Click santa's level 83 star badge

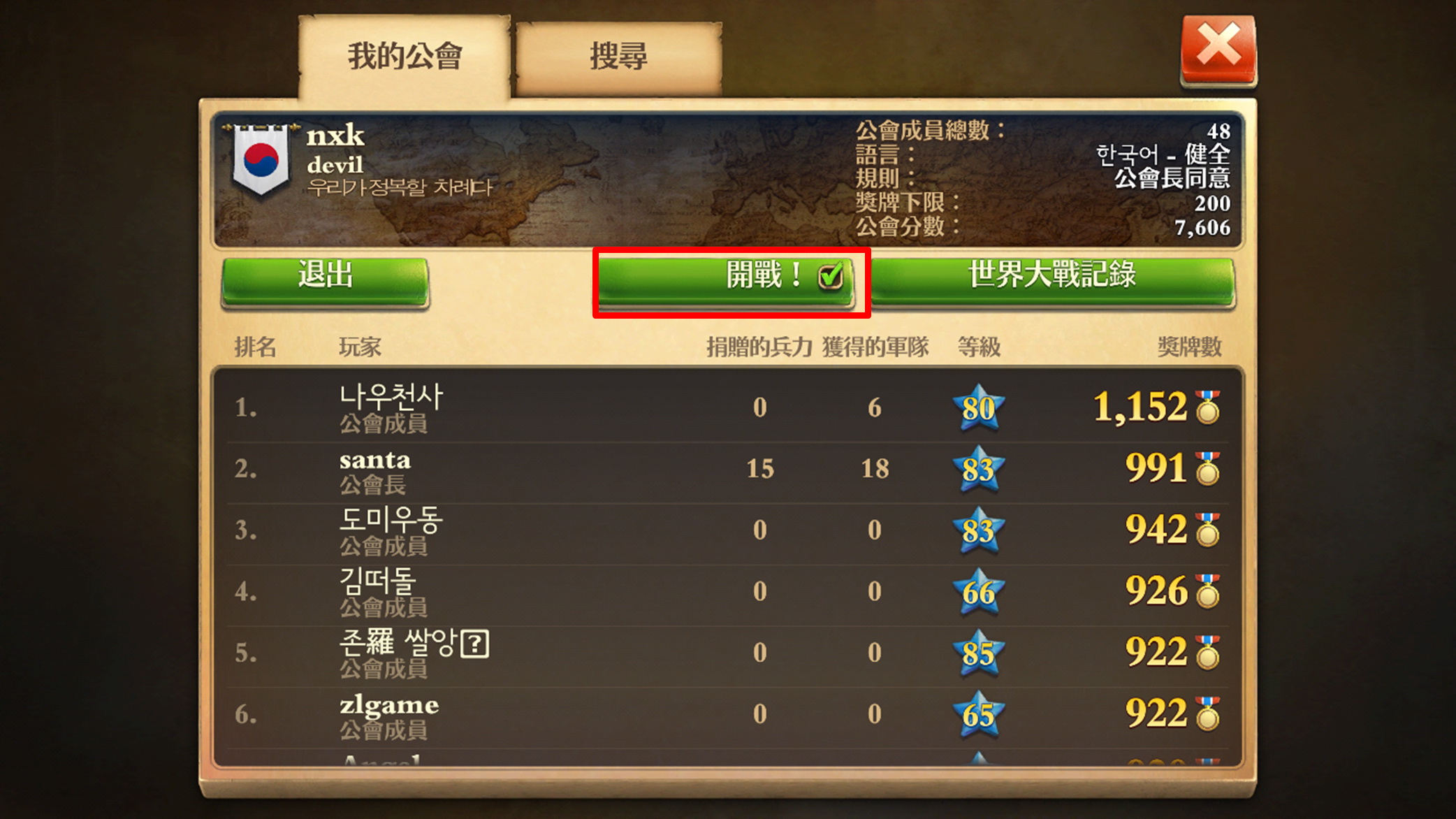(x=978, y=469)
